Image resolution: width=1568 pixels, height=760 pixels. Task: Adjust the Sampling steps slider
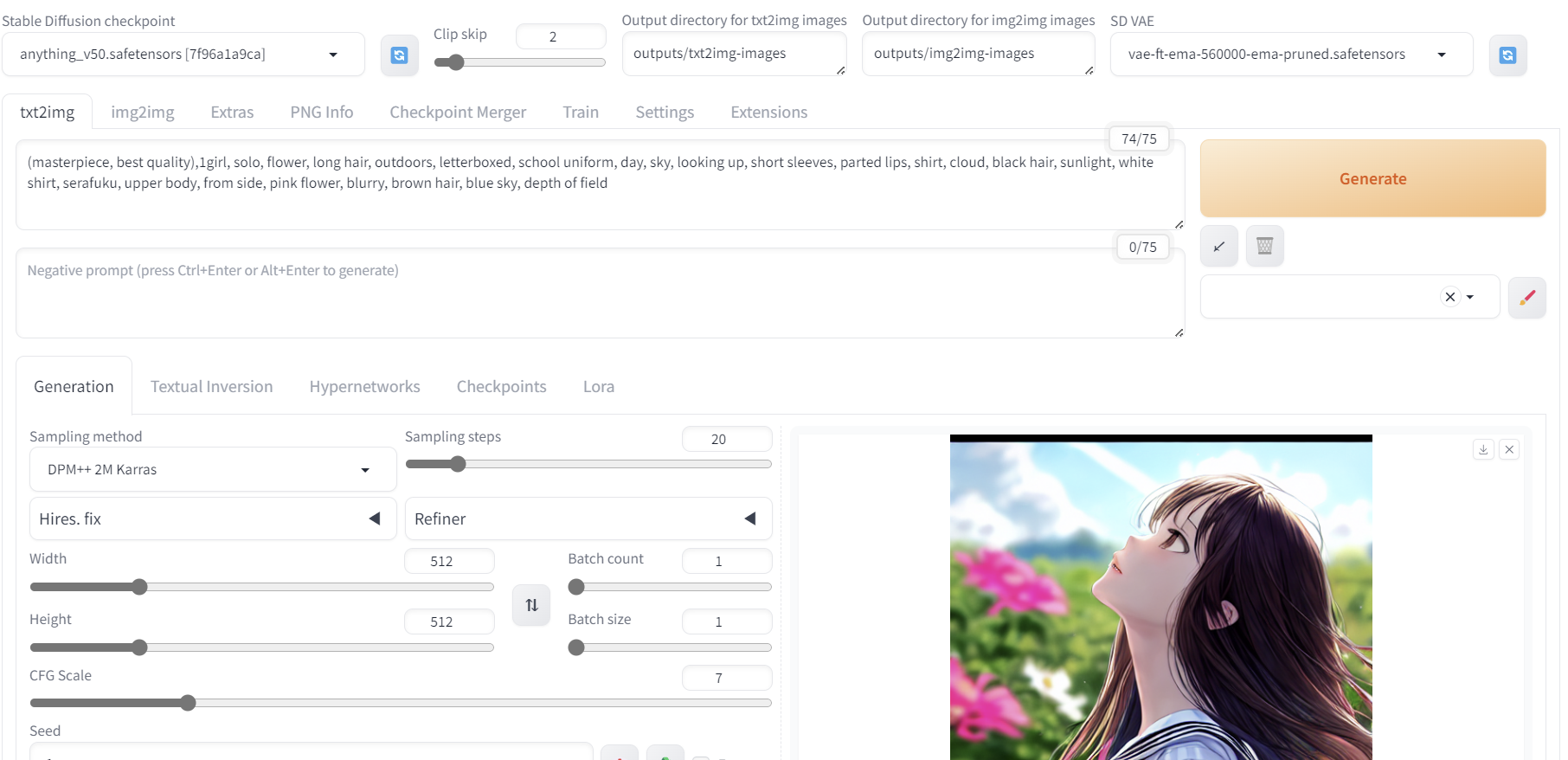(x=588, y=464)
